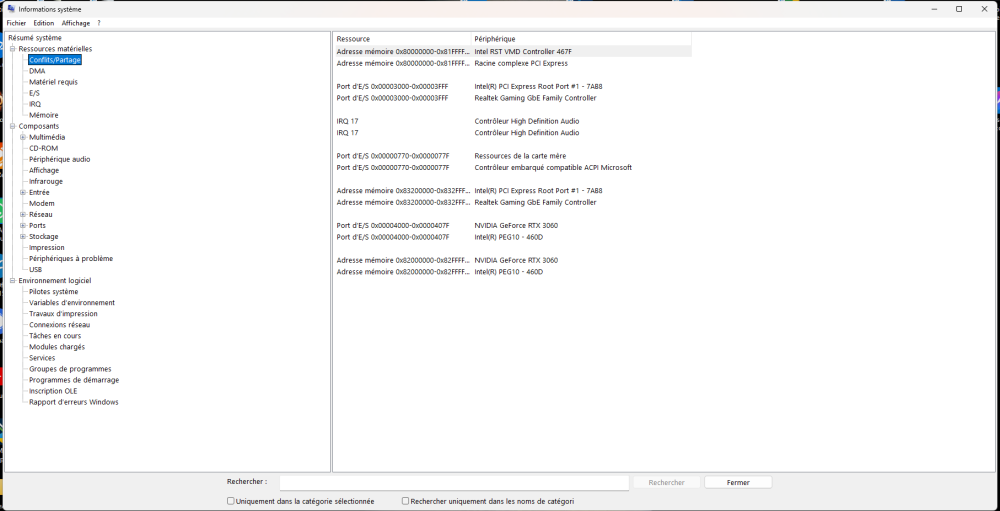Maximize the Informations système window
The width and height of the screenshot is (1000, 511).
[959, 9]
